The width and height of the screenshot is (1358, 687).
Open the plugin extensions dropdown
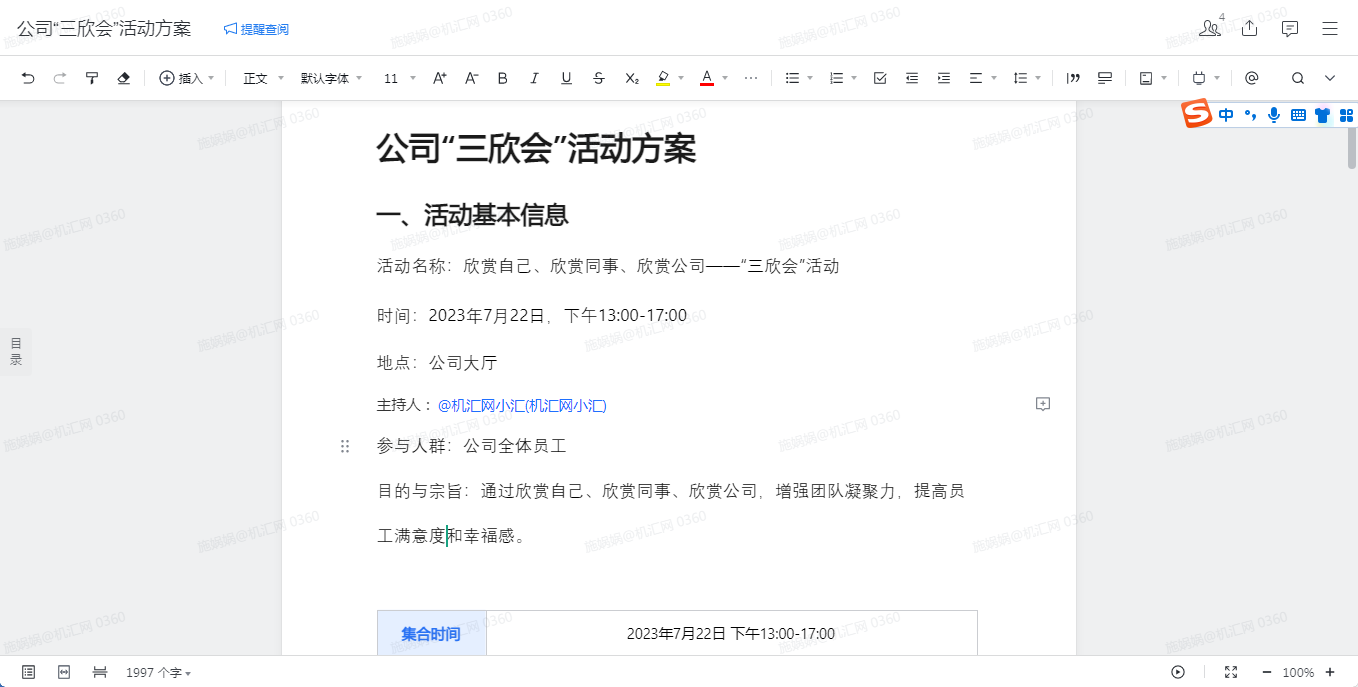coord(1205,78)
